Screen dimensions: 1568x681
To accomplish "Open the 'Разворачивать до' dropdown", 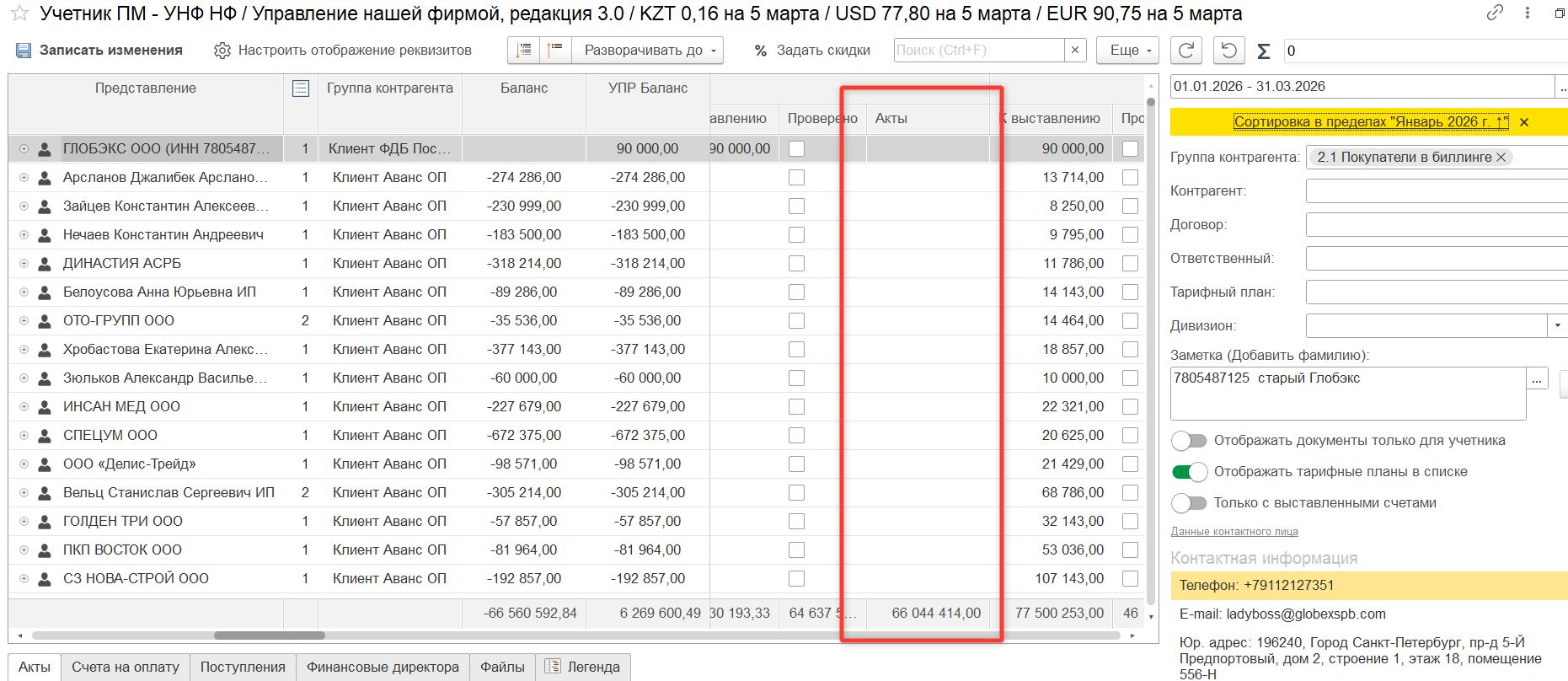I will pos(647,51).
